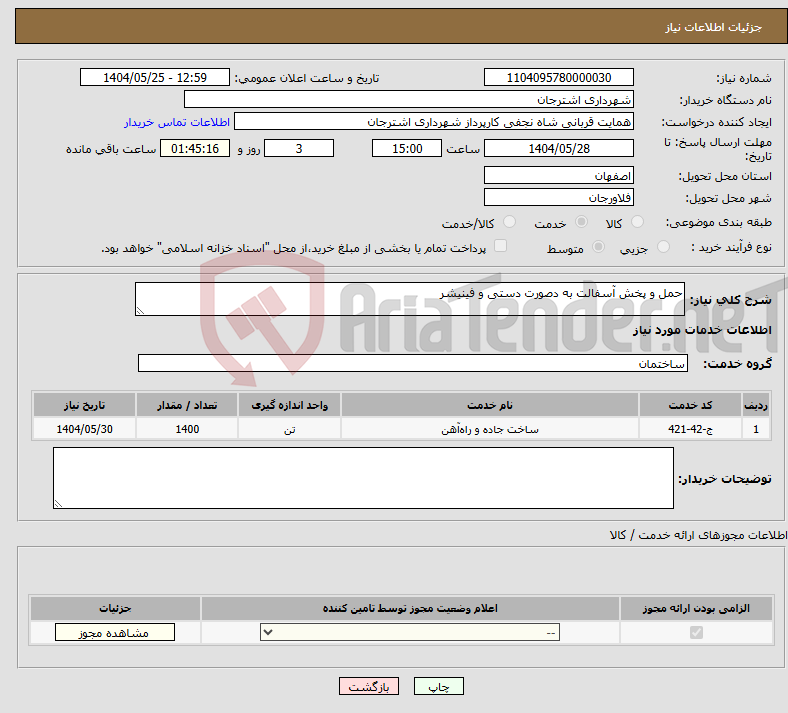The image size is (788, 713).
Task: Select the کالا radio button
Action: (637, 222)
